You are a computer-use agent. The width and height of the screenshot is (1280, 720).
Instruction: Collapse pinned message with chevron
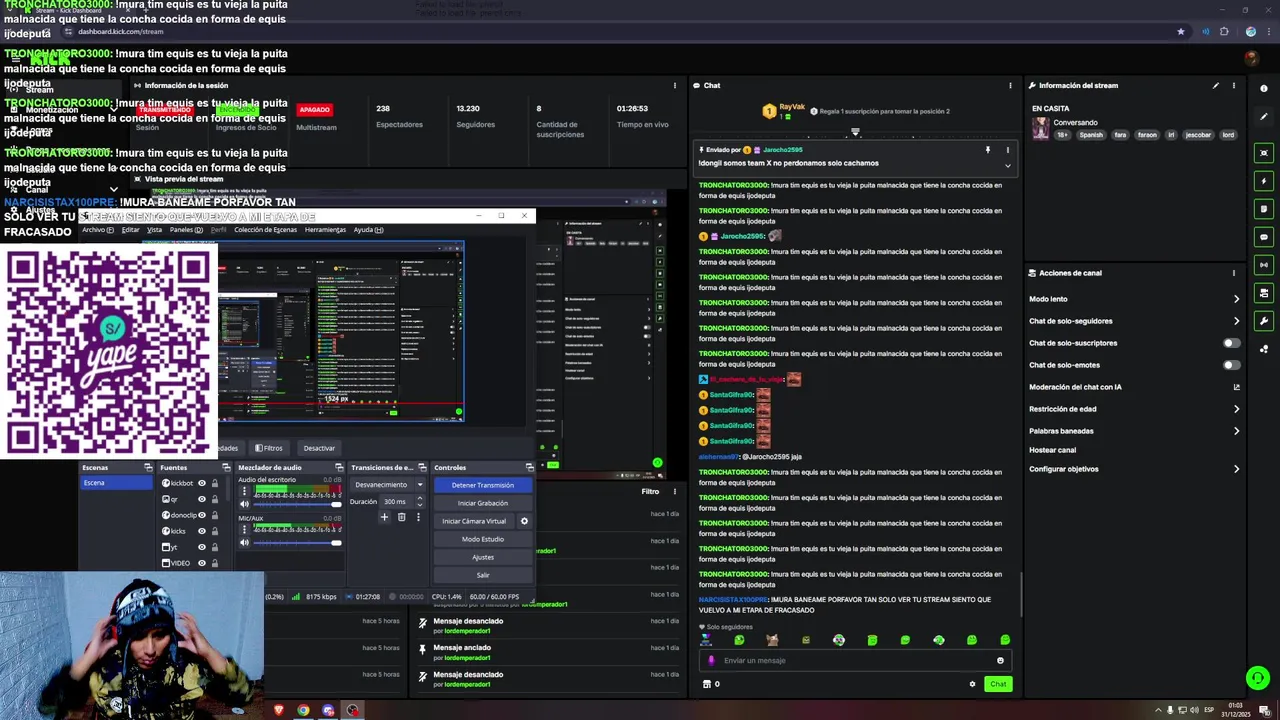(1007, 165)
